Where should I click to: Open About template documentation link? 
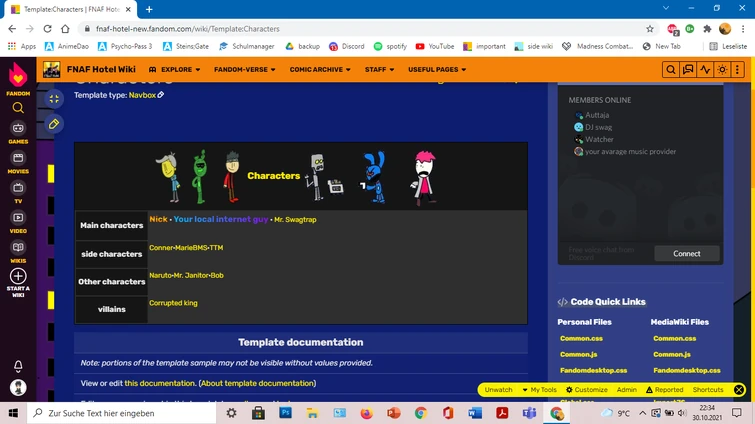pos(257,383)
